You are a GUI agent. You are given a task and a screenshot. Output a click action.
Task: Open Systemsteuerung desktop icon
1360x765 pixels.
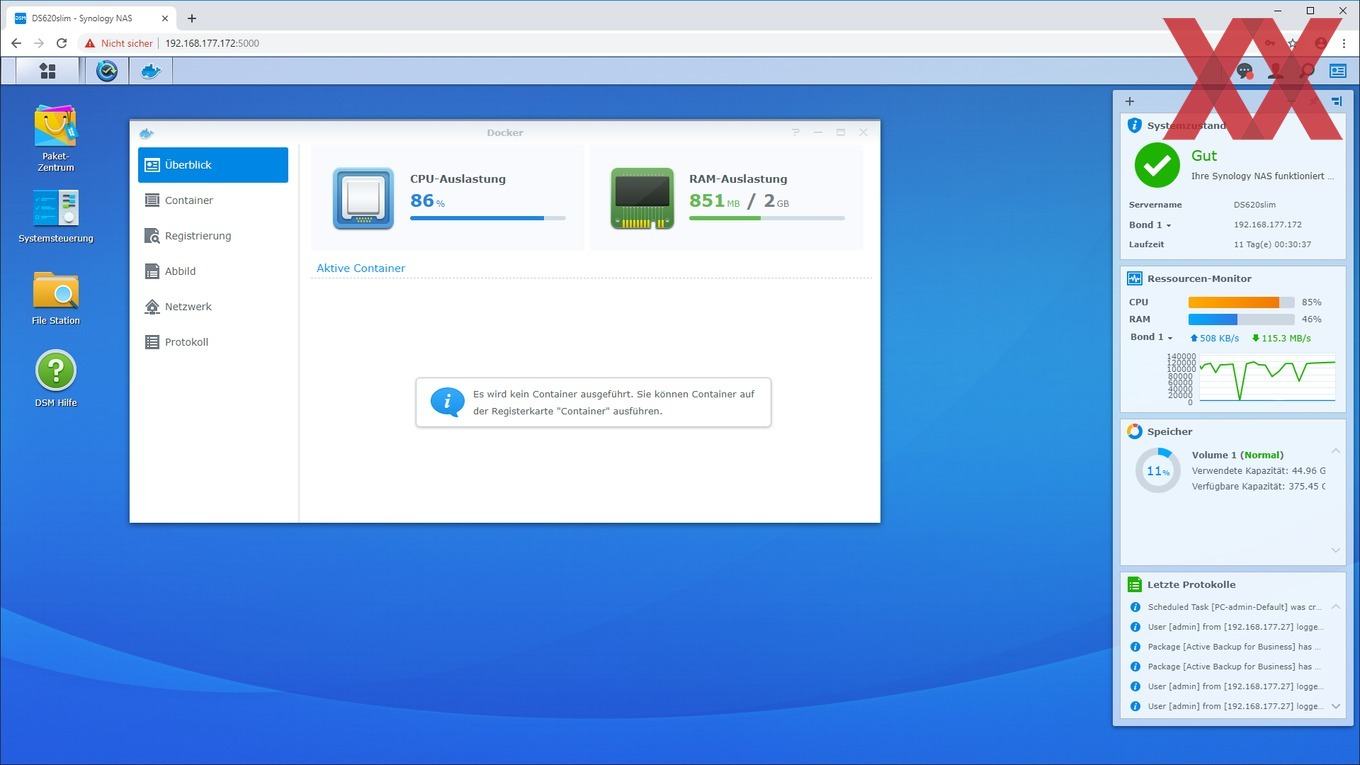[56, 216]
